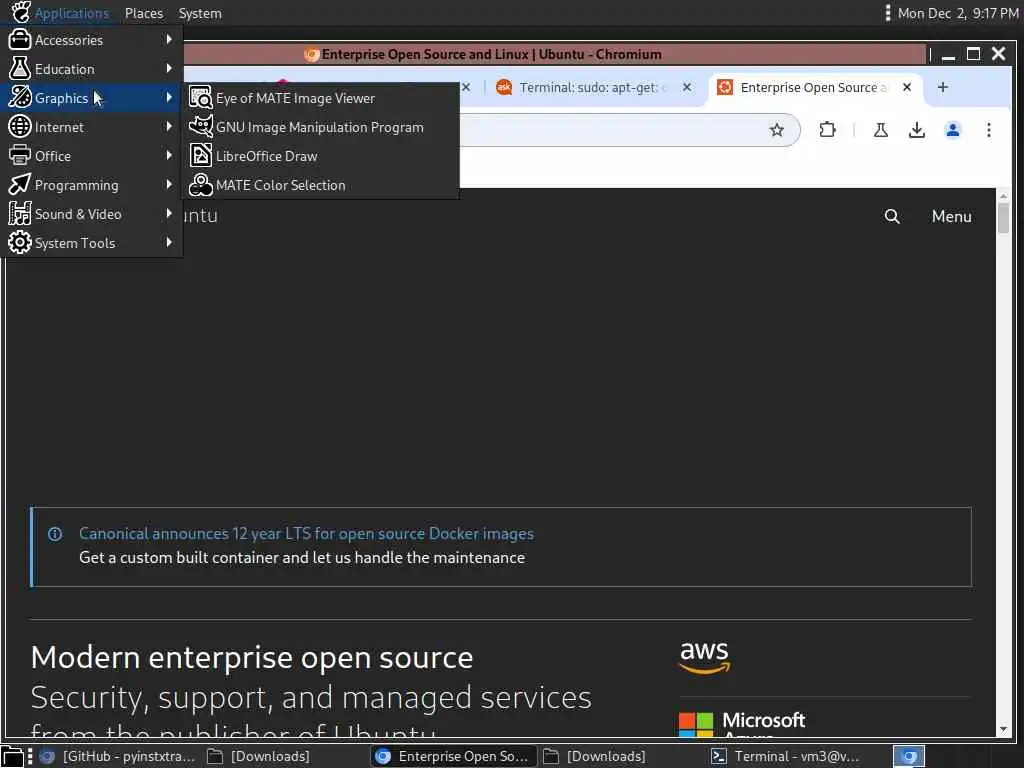1024x768 pixels.
Task: Click the MATE Color Selection icon
Action: (200, 185)
